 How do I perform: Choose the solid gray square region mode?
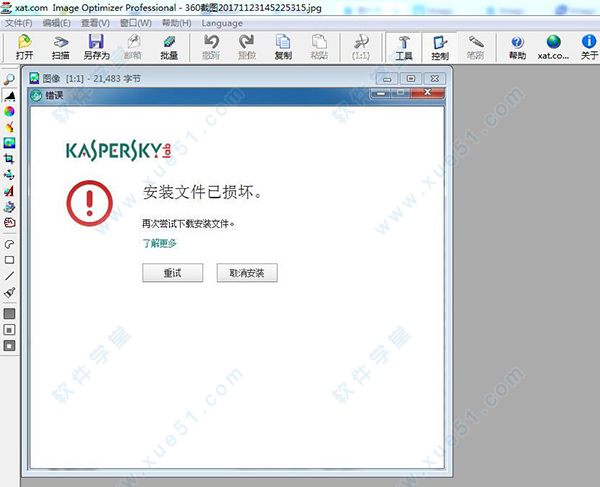[x=9, y=314]
